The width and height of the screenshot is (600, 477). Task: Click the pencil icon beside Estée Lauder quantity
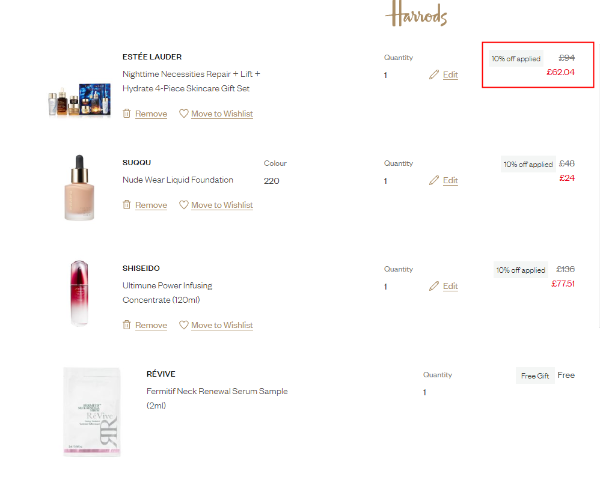tap(434, 75)
